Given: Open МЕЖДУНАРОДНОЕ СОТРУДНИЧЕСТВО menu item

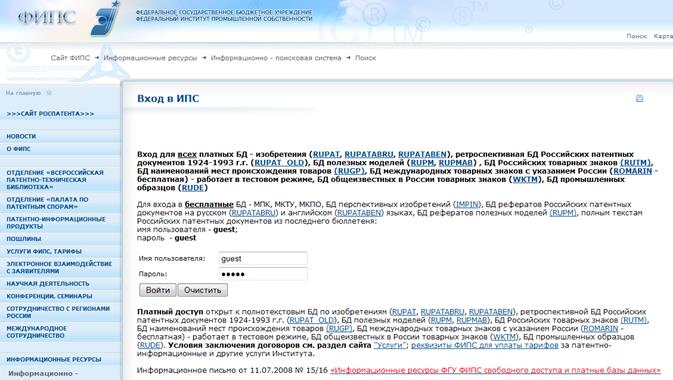Looking at the screenshot, I should [36, 331].
